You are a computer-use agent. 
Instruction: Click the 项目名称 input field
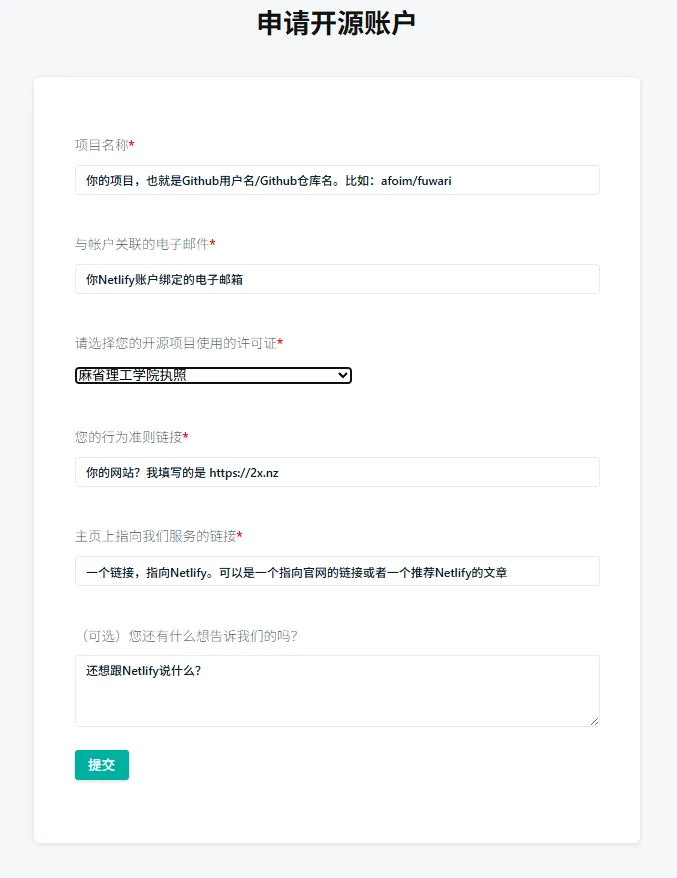pyautogui.click(x=337, y=180)
